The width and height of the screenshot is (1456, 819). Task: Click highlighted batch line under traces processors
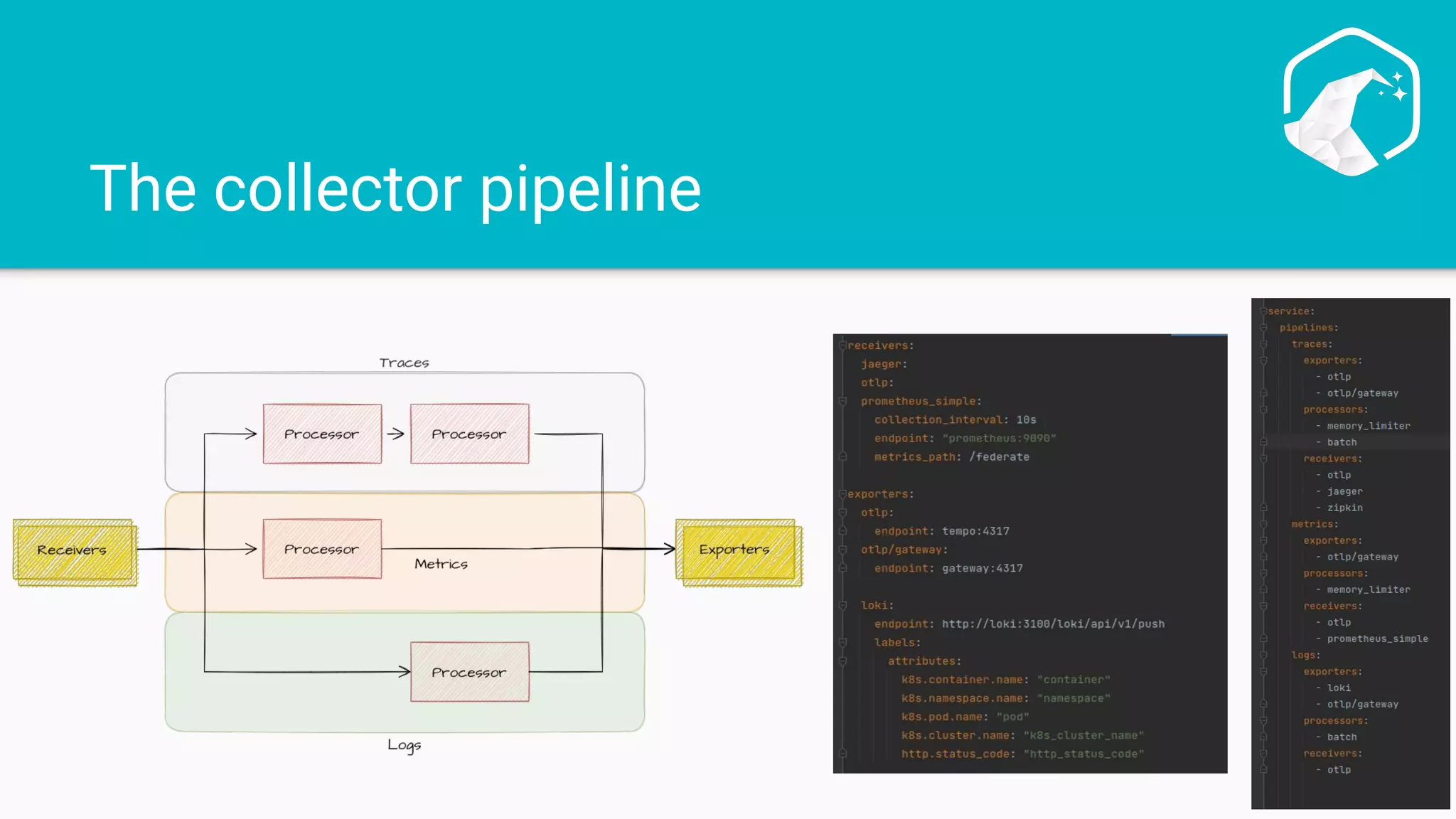click(1342, 442)
